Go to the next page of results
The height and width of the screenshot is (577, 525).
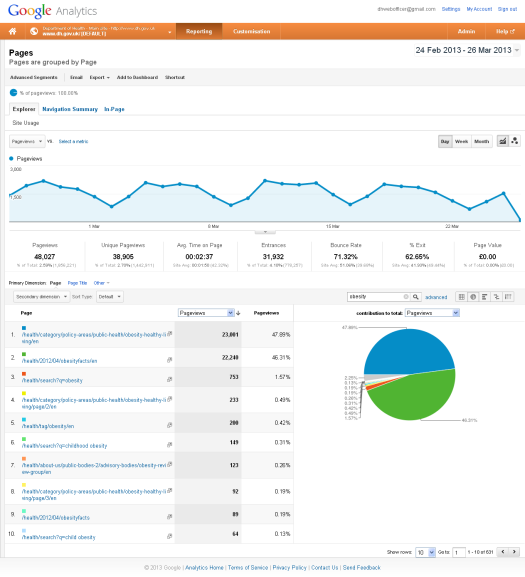(514, 552)
